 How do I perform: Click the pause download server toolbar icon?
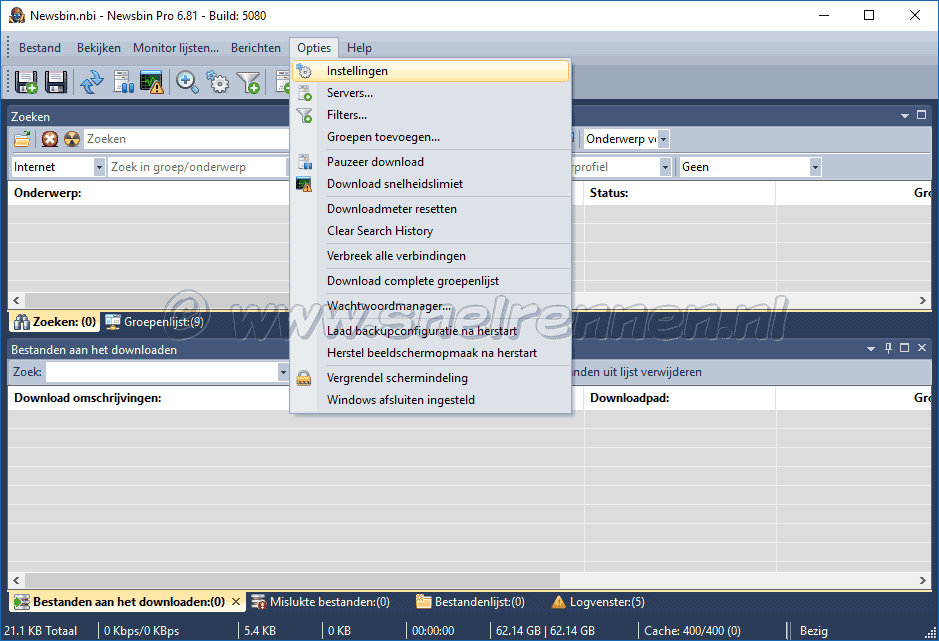coord(123,82)
